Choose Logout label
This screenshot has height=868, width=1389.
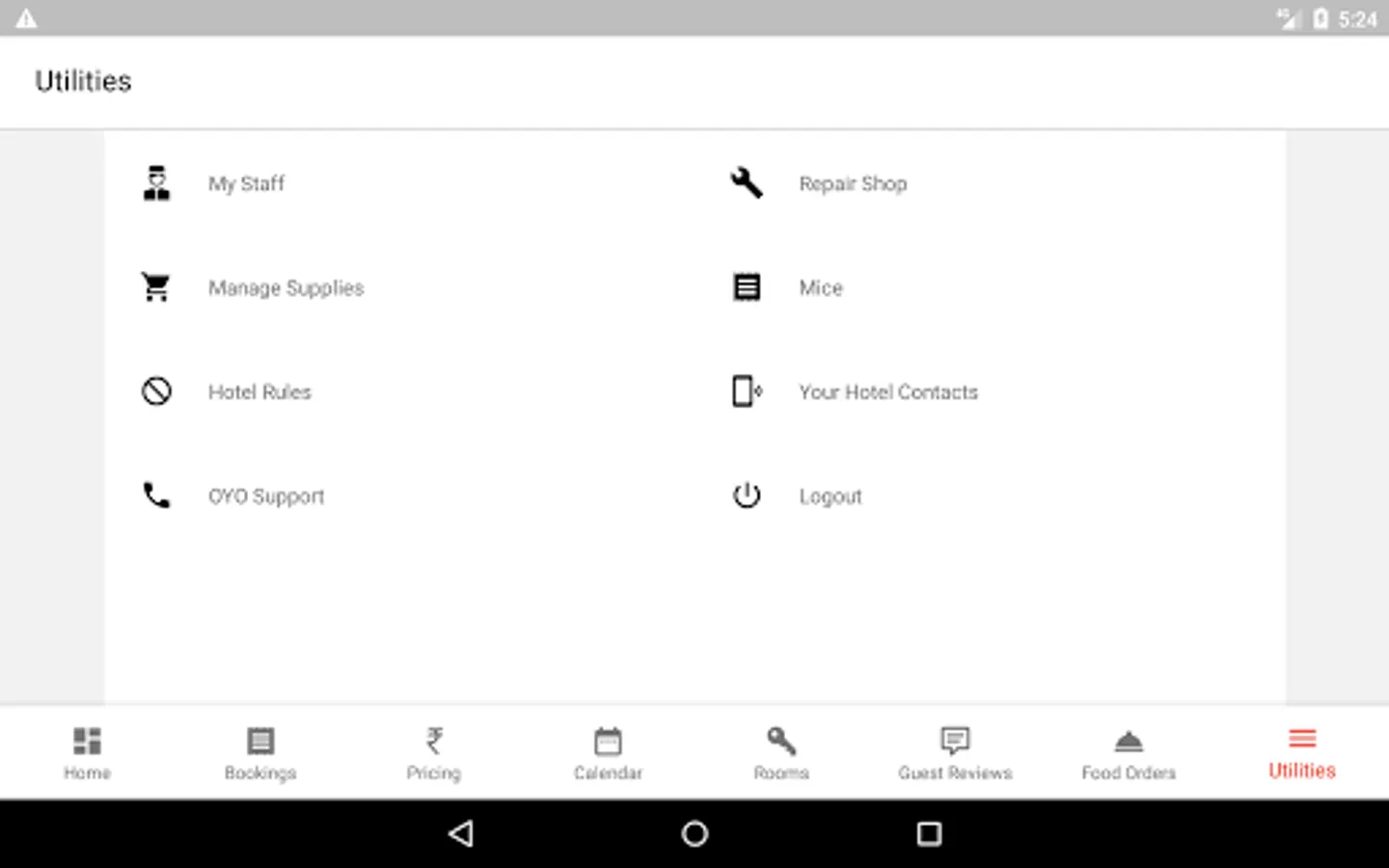pos(831,497)
